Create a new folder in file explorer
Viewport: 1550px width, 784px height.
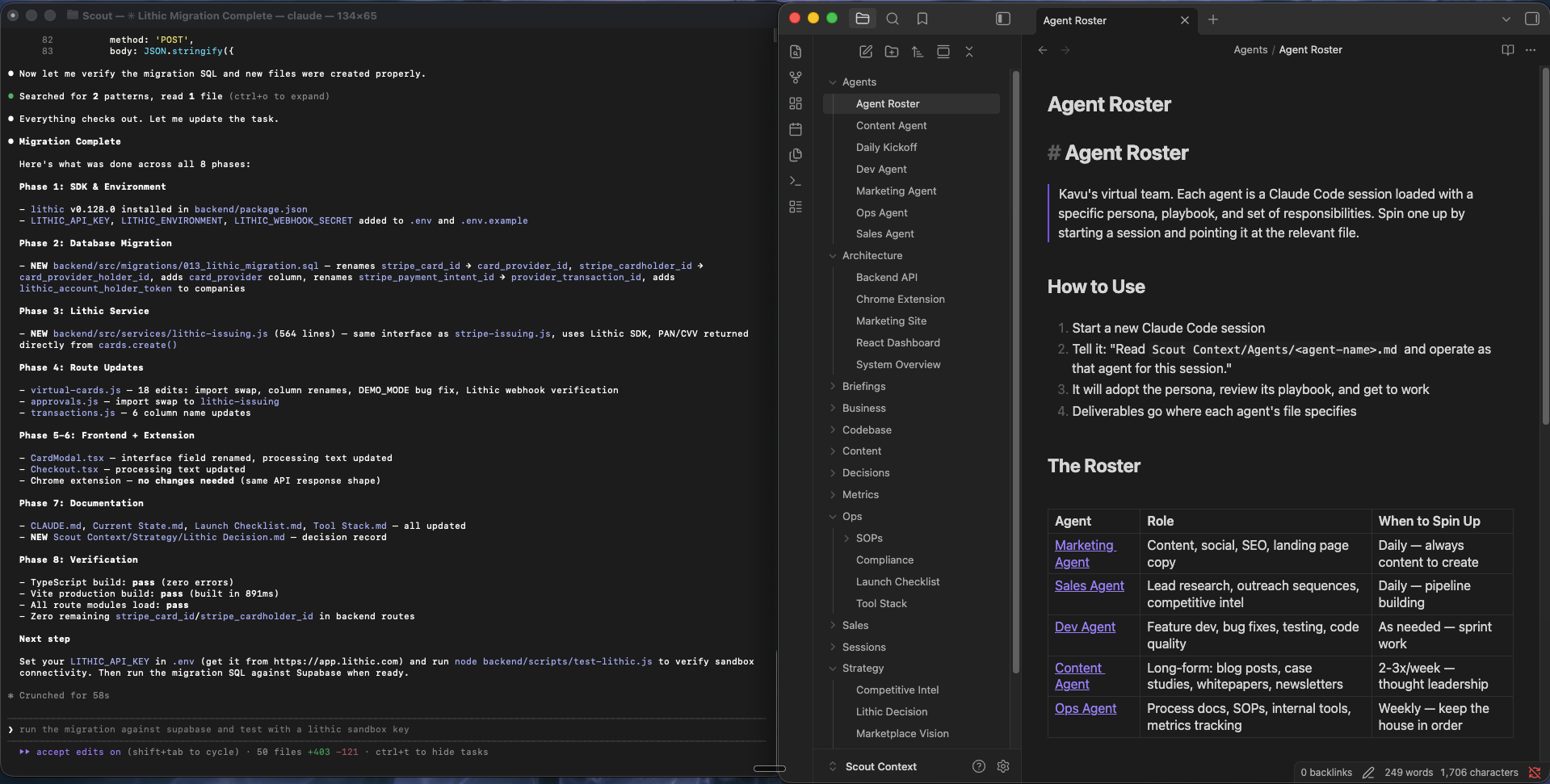[x=892, y=52]
